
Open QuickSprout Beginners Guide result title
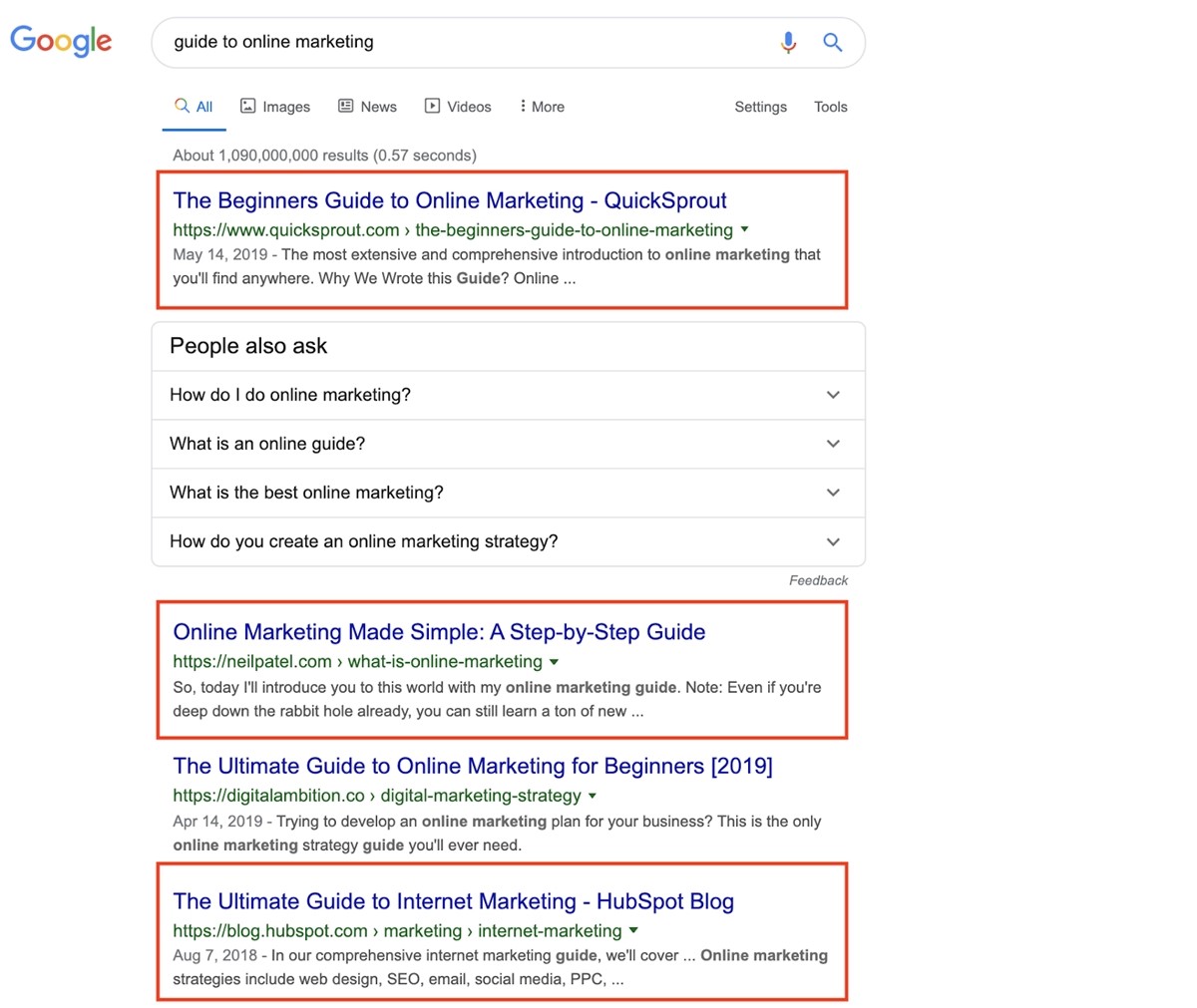click(450, 200)
